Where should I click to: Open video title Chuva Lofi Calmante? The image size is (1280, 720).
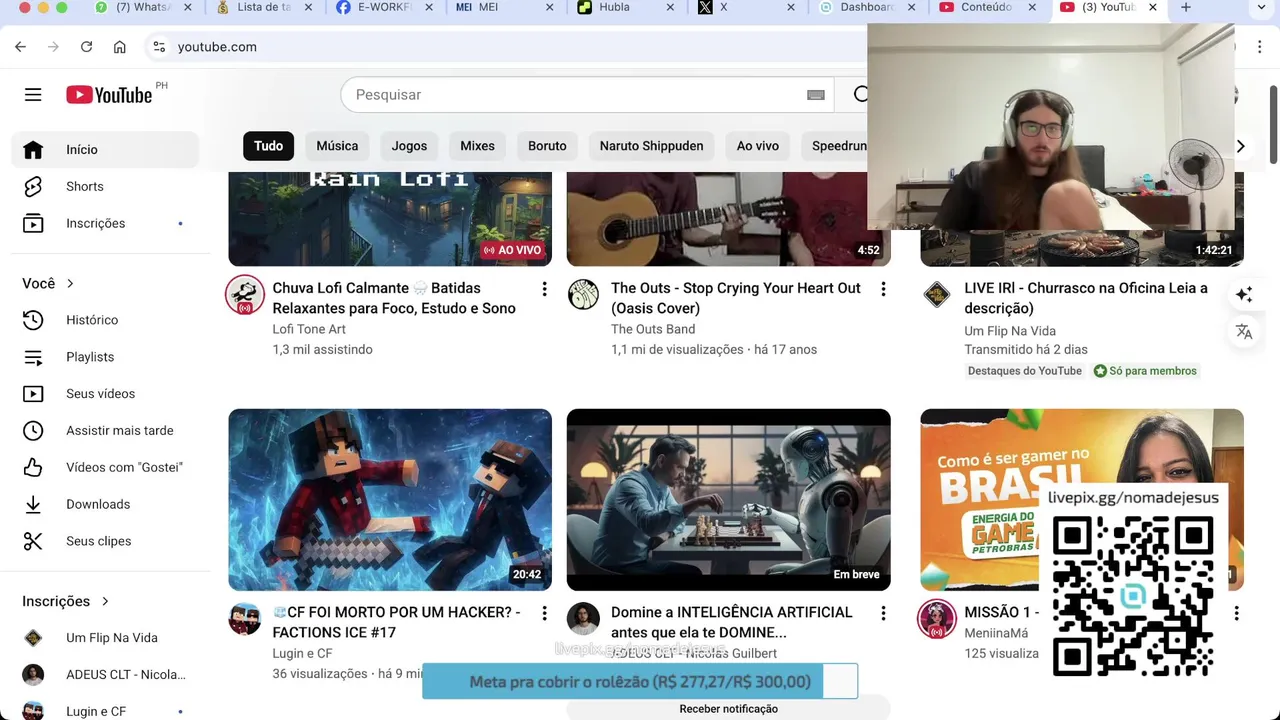pyautogui.click(x=394, y=298)
